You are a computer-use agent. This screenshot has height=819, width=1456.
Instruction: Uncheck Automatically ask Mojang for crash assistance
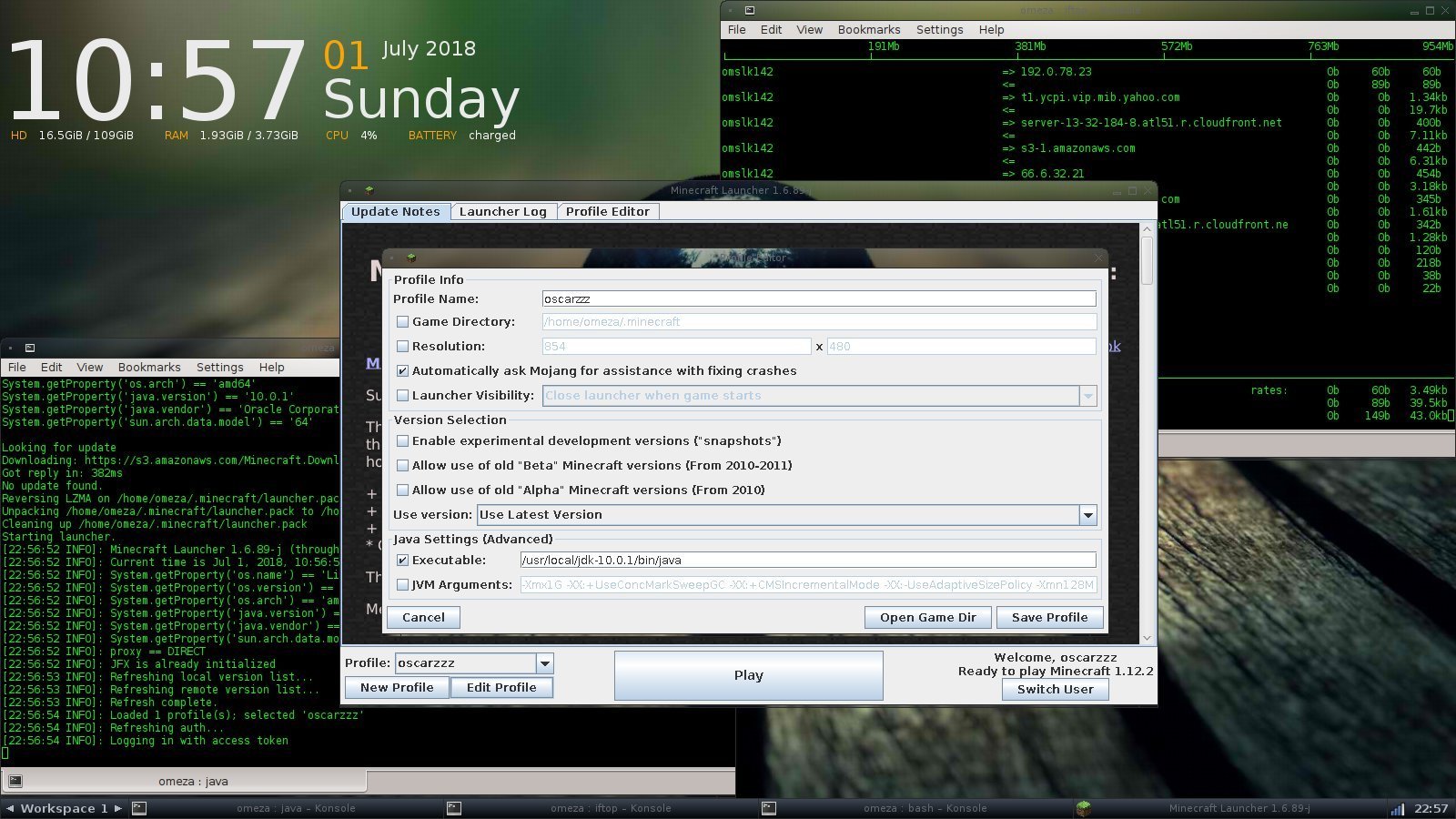click(x=402, y=370)
